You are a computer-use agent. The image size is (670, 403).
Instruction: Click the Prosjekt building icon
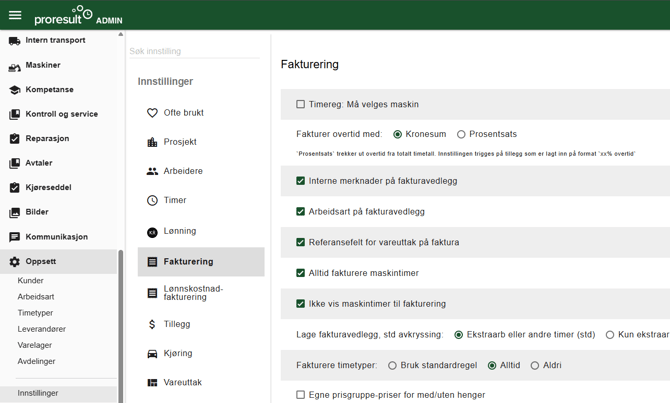pos(152,142)
